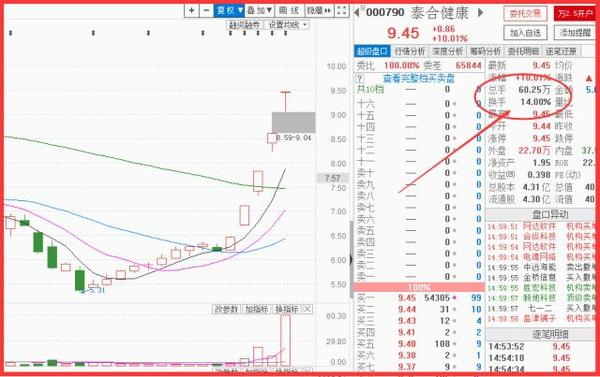Screen dimensions: 600x377
Task: Expand the 设置均线 dropdown
Action: tap(288, 25)
